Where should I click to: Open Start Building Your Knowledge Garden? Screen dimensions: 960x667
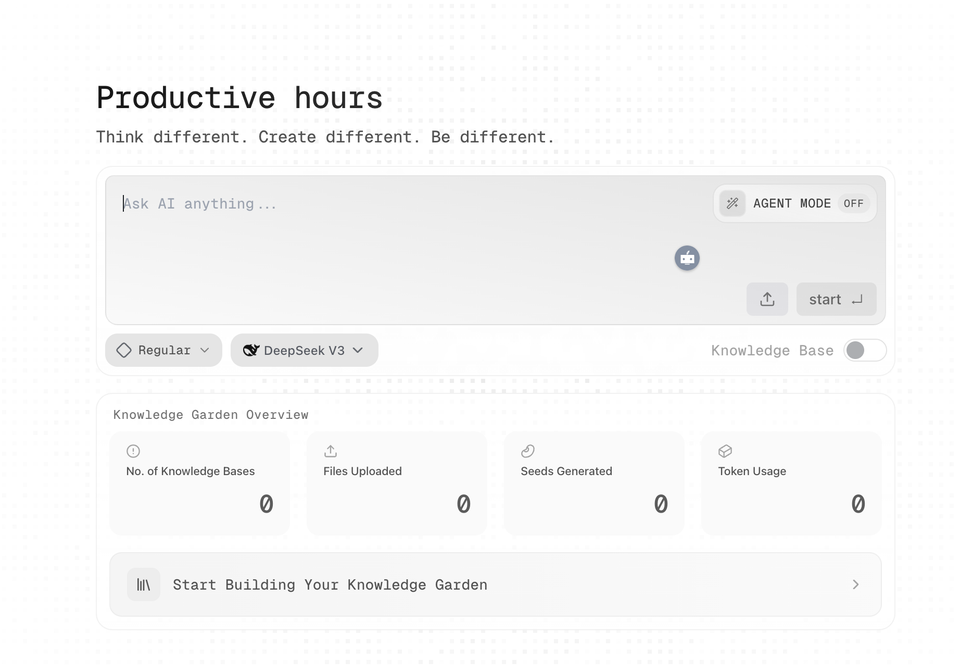coord(330,585)
